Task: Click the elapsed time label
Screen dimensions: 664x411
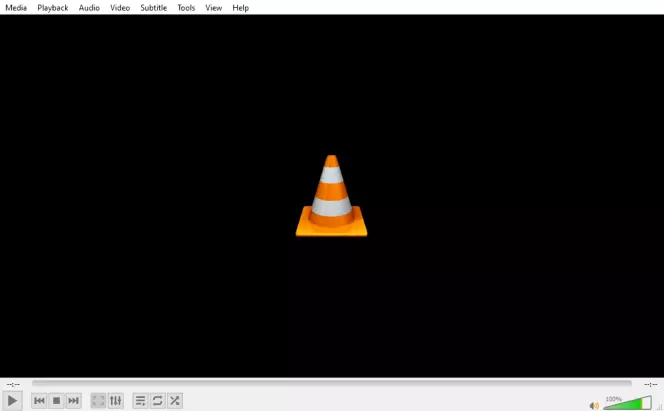Action: [x=13, y=384]
